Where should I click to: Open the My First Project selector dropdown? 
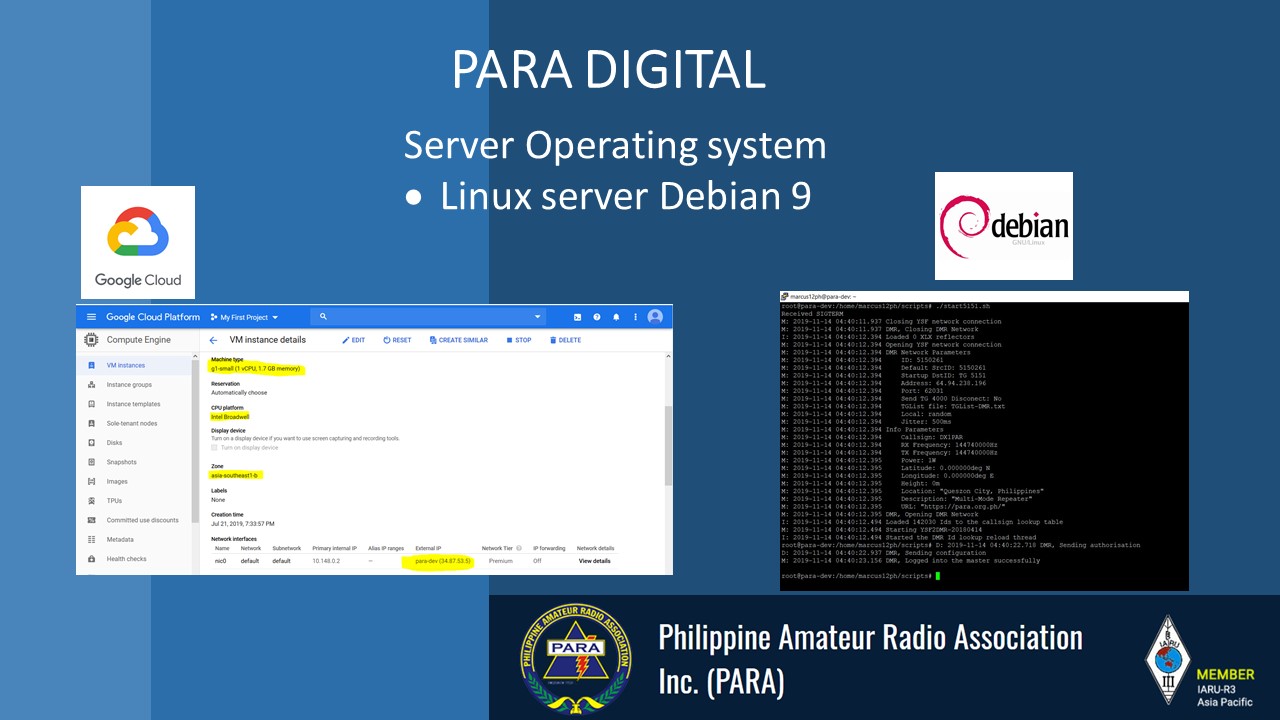244,317
